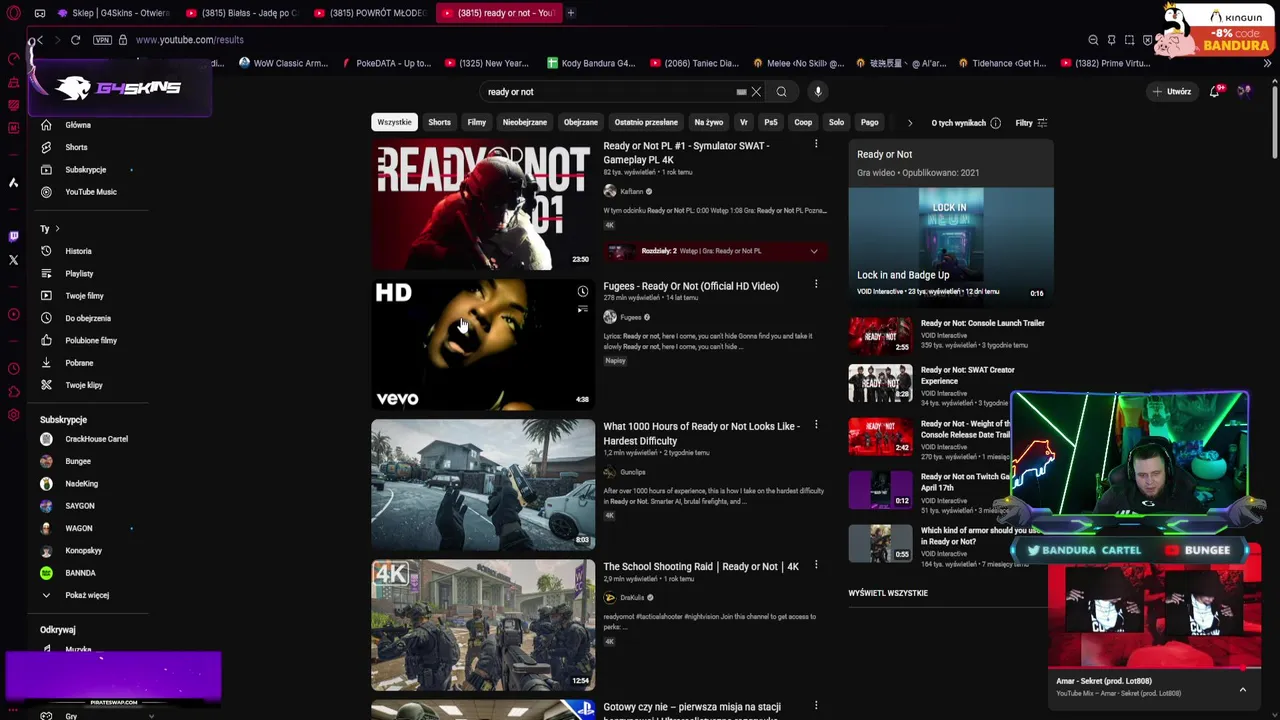Open Do obejrzenia in sidebar
This screenshot has height=720, width=1280.
[88, 318]
